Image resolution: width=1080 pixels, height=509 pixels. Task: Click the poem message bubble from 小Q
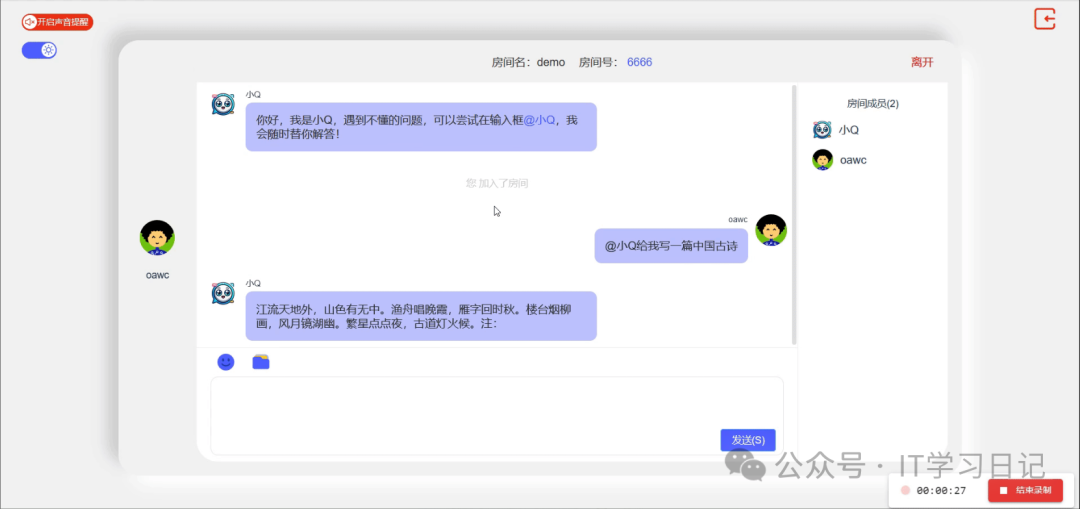click(420, 316)
